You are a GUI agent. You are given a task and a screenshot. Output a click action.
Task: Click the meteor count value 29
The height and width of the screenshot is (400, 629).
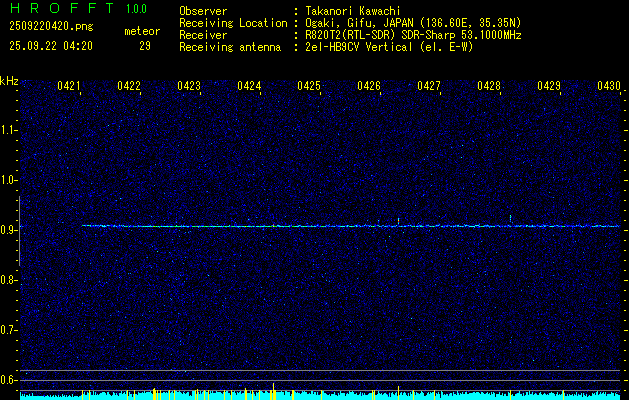(x=145, y=46)
